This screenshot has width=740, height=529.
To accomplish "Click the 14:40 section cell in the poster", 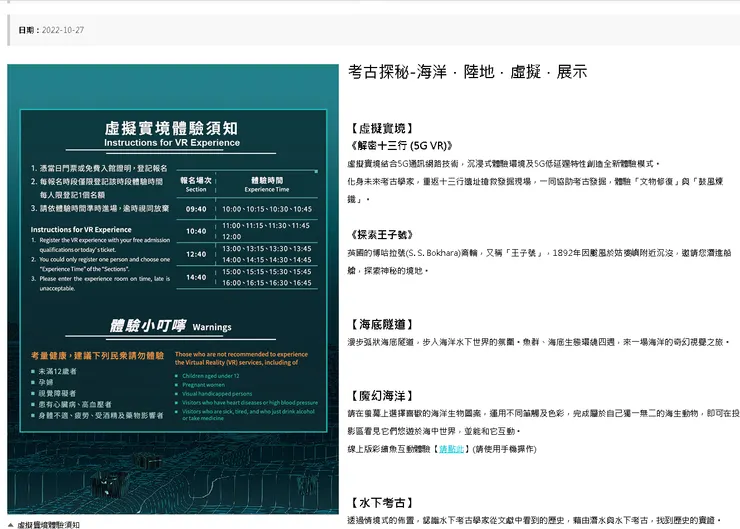I will coord(196,277).
